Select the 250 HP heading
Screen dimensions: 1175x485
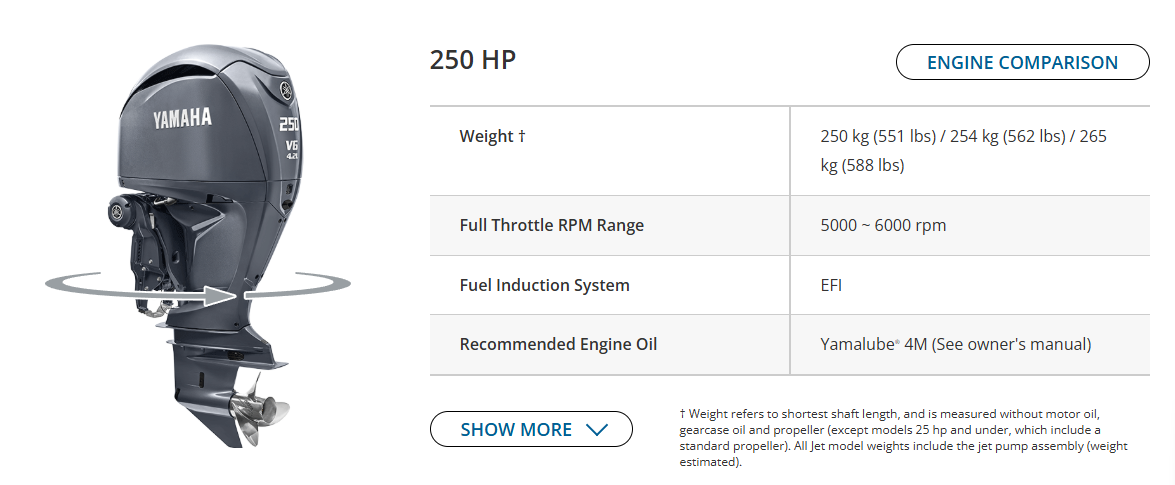click(473, 60)
